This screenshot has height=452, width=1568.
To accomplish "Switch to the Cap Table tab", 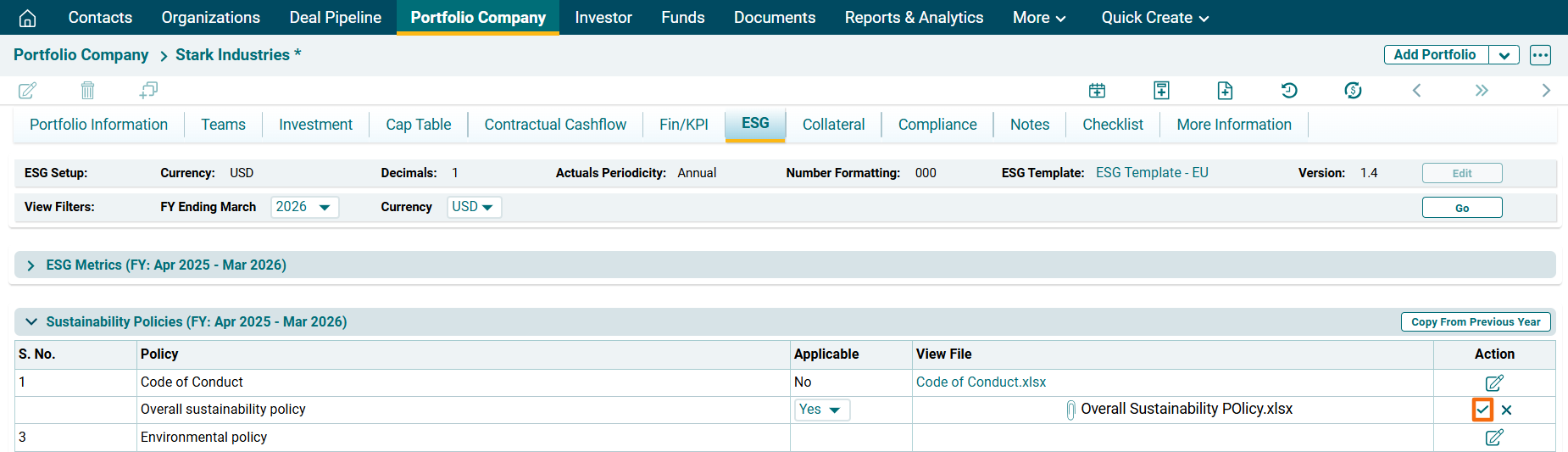I will coord(418,125).
